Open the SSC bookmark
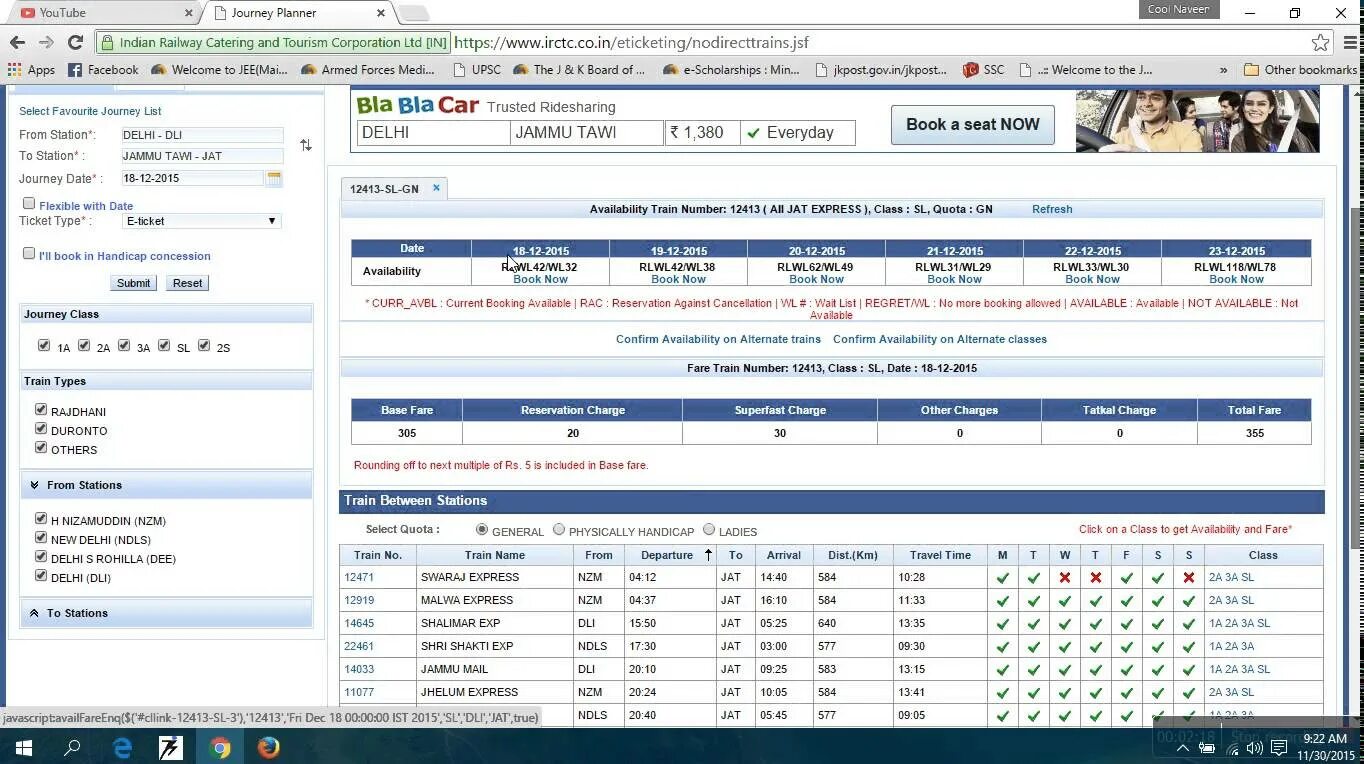This screenshot has height=764, width=1364. point(983,70)
